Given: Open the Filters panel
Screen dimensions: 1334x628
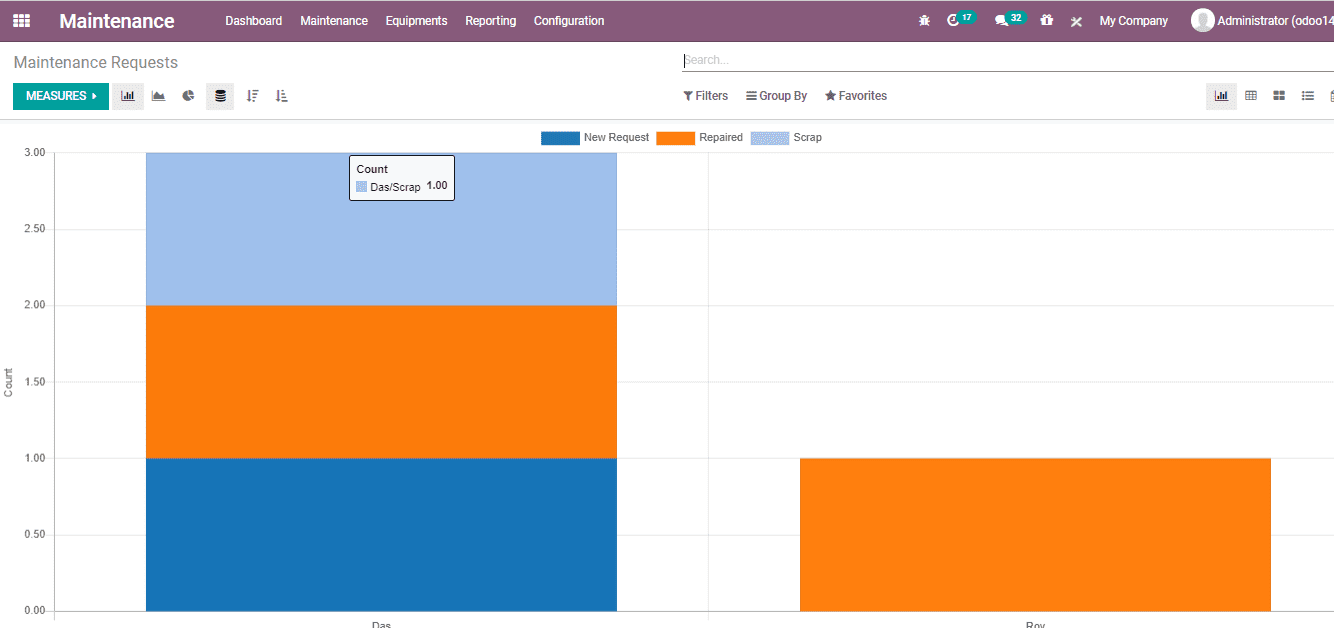Looking at the screenshot, I should pyautogui.click(x=705, y=95).
